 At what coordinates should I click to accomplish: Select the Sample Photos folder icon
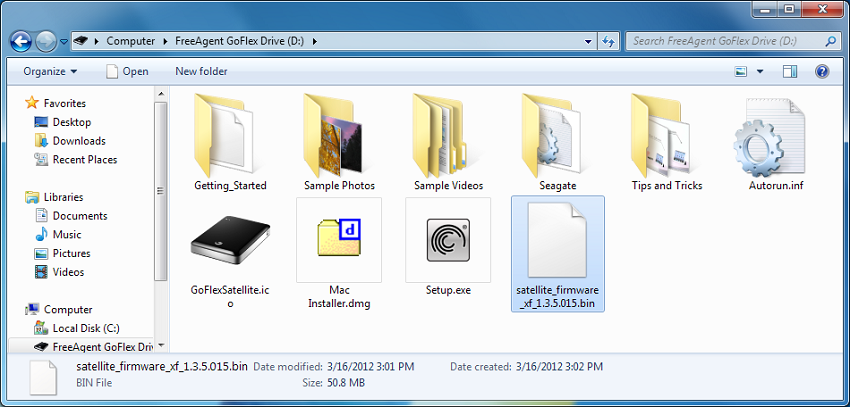coord(333,135)
